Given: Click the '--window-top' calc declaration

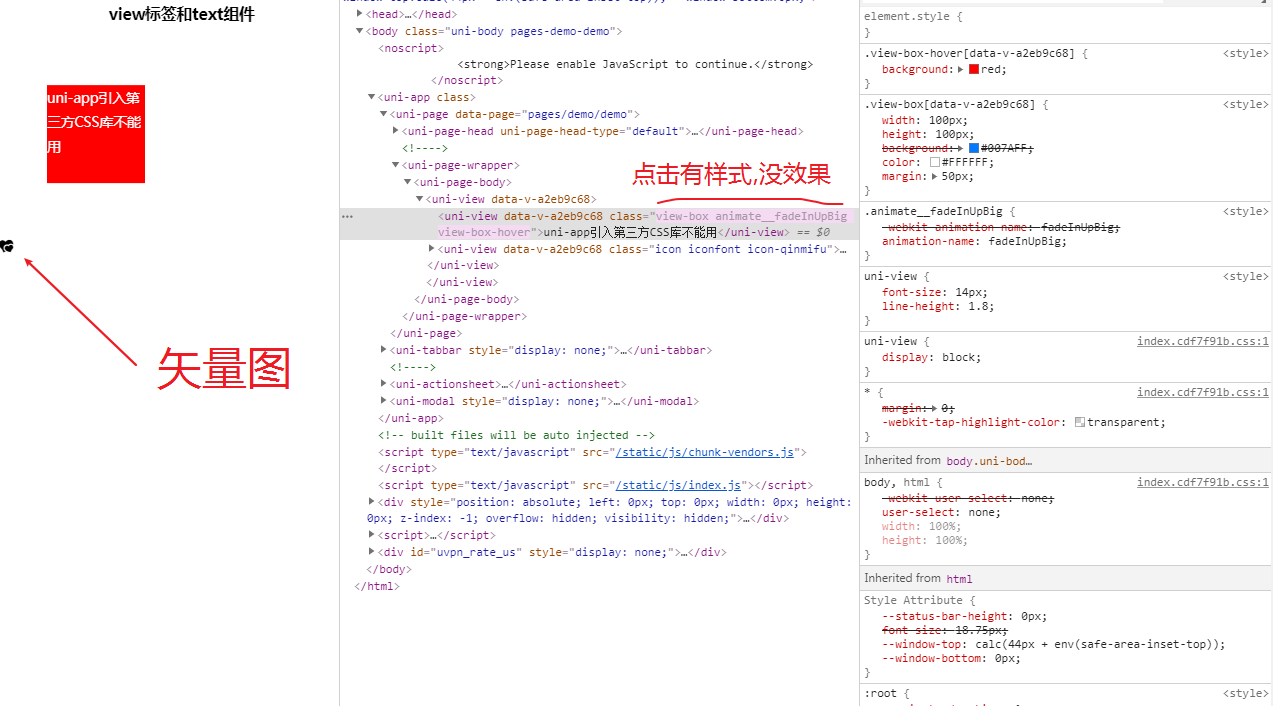Looking at the screenshot, I should 1053,644.
